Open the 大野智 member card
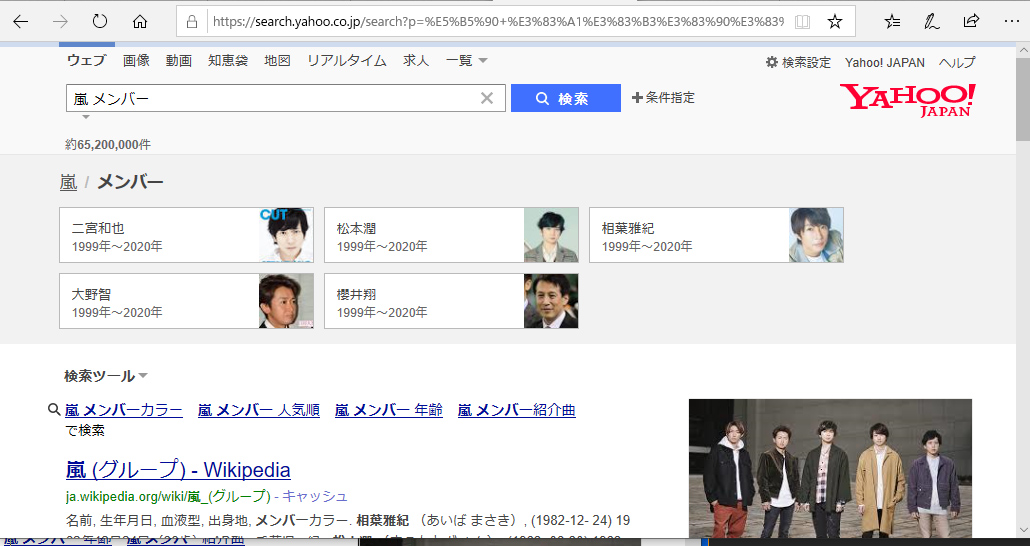 [187, 301]
